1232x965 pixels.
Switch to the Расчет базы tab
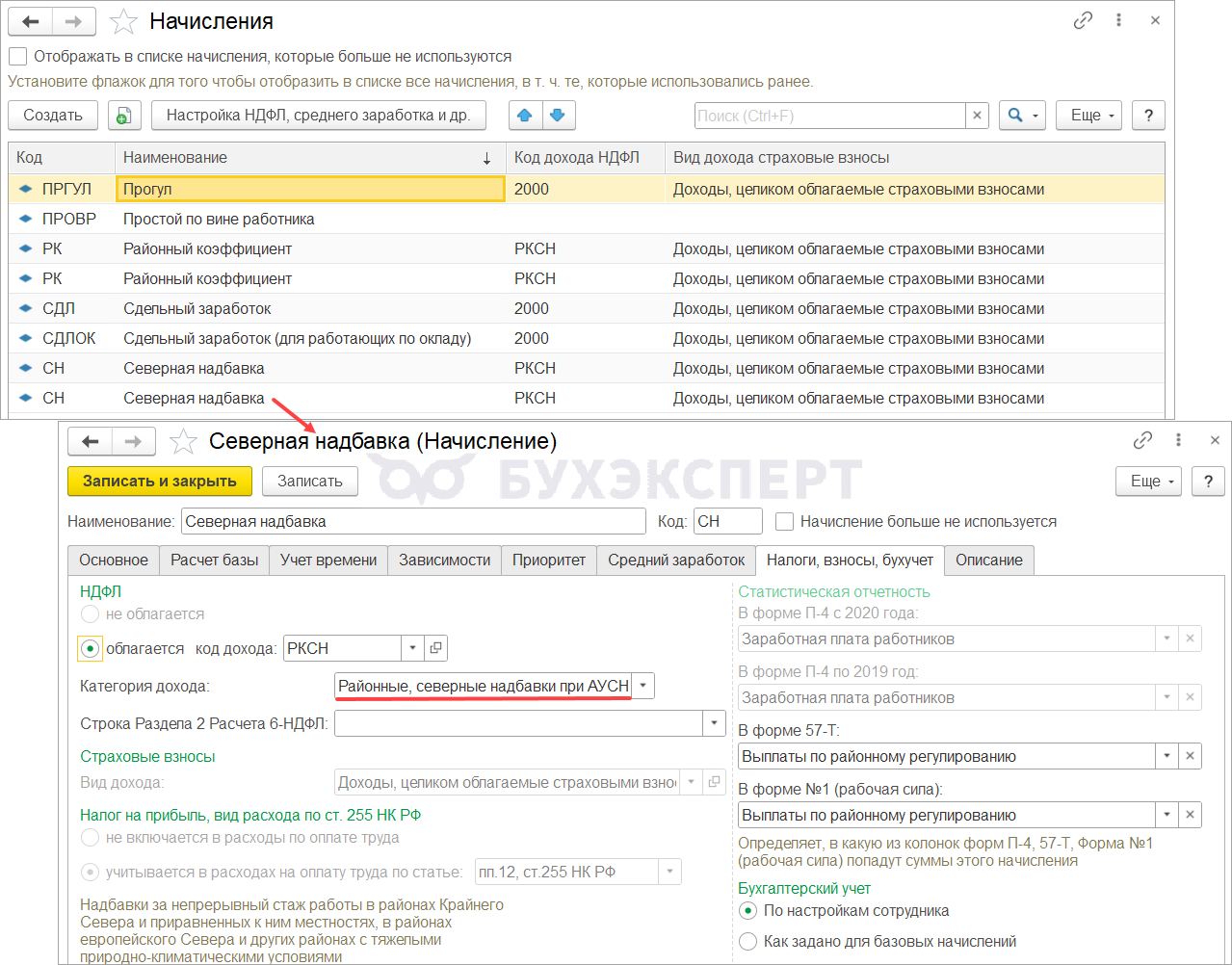[214, 560]
